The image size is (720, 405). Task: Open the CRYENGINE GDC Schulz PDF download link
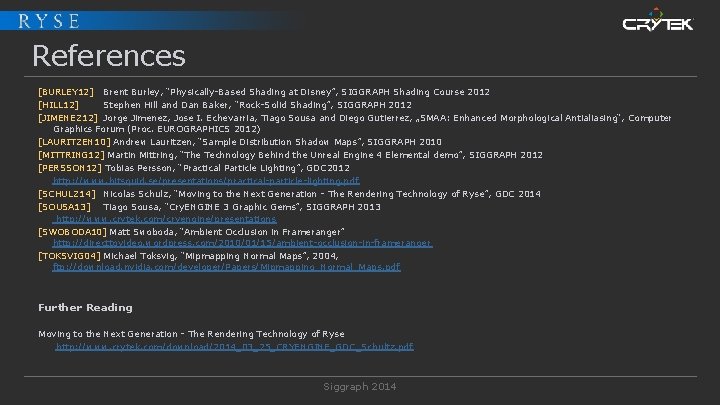pos(234,347)
